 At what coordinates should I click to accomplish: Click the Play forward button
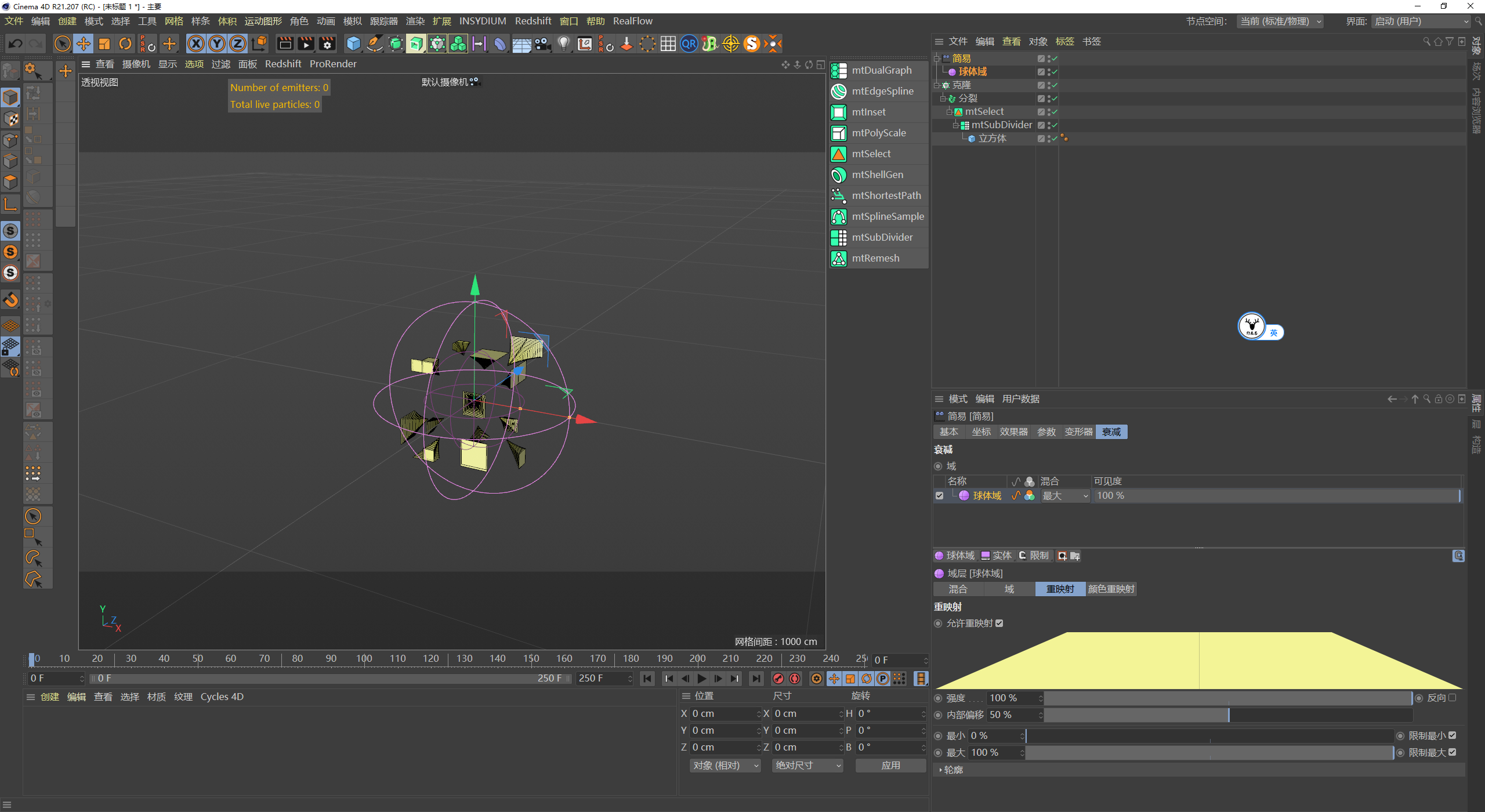pos(702,679)
